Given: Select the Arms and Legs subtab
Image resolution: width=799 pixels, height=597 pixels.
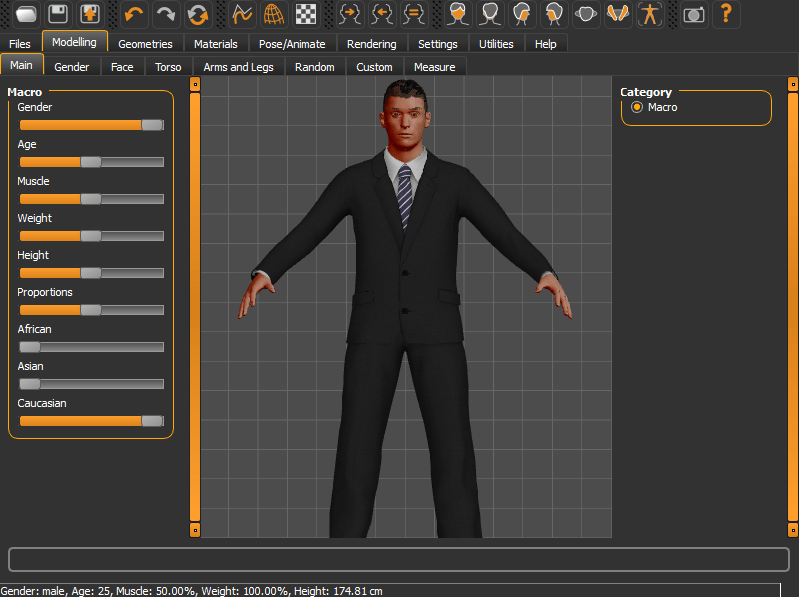Looking at the screenshot, I should [238, 67].
